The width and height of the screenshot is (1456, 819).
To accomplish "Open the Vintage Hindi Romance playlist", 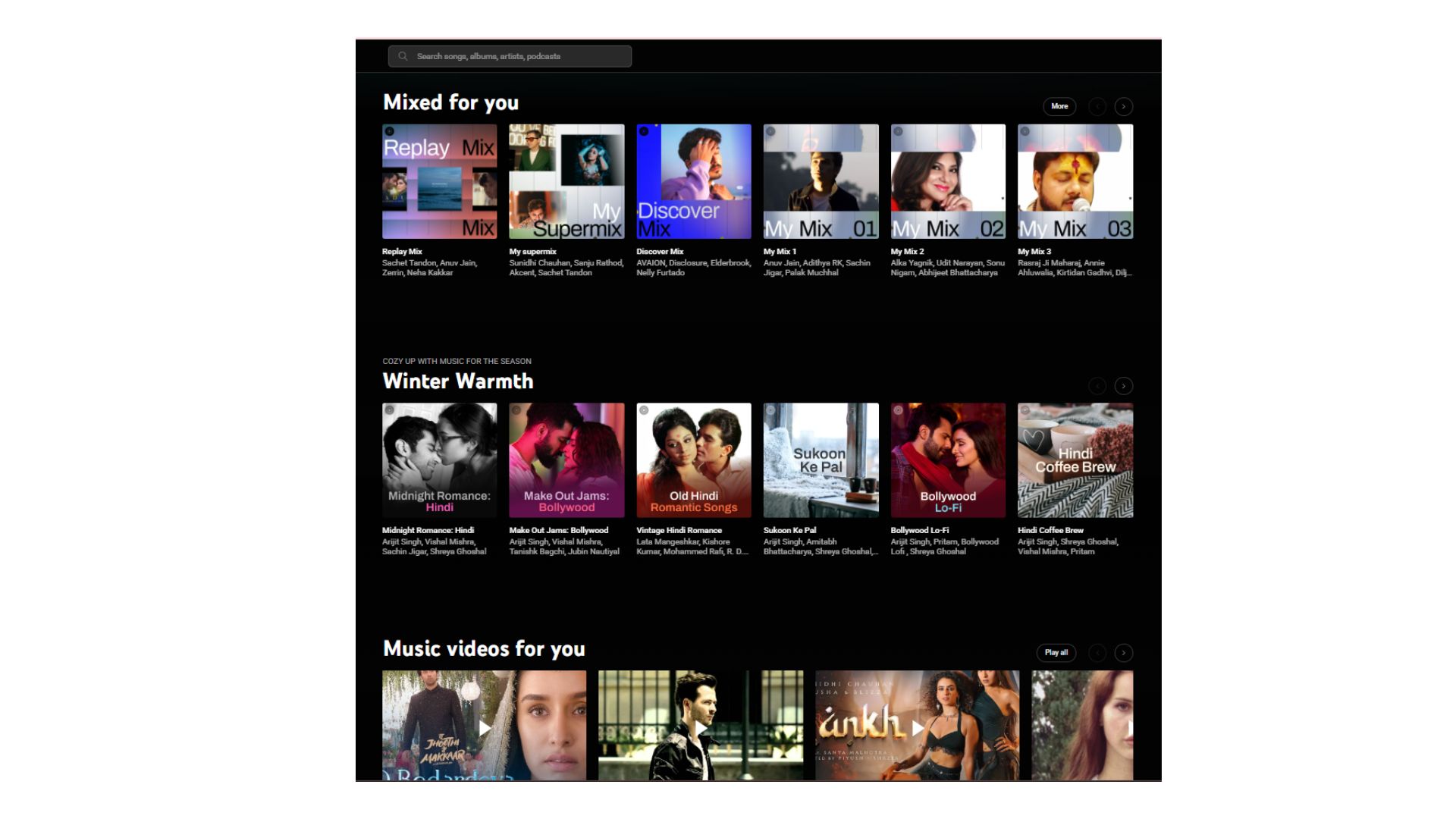I will pos(679,530).
